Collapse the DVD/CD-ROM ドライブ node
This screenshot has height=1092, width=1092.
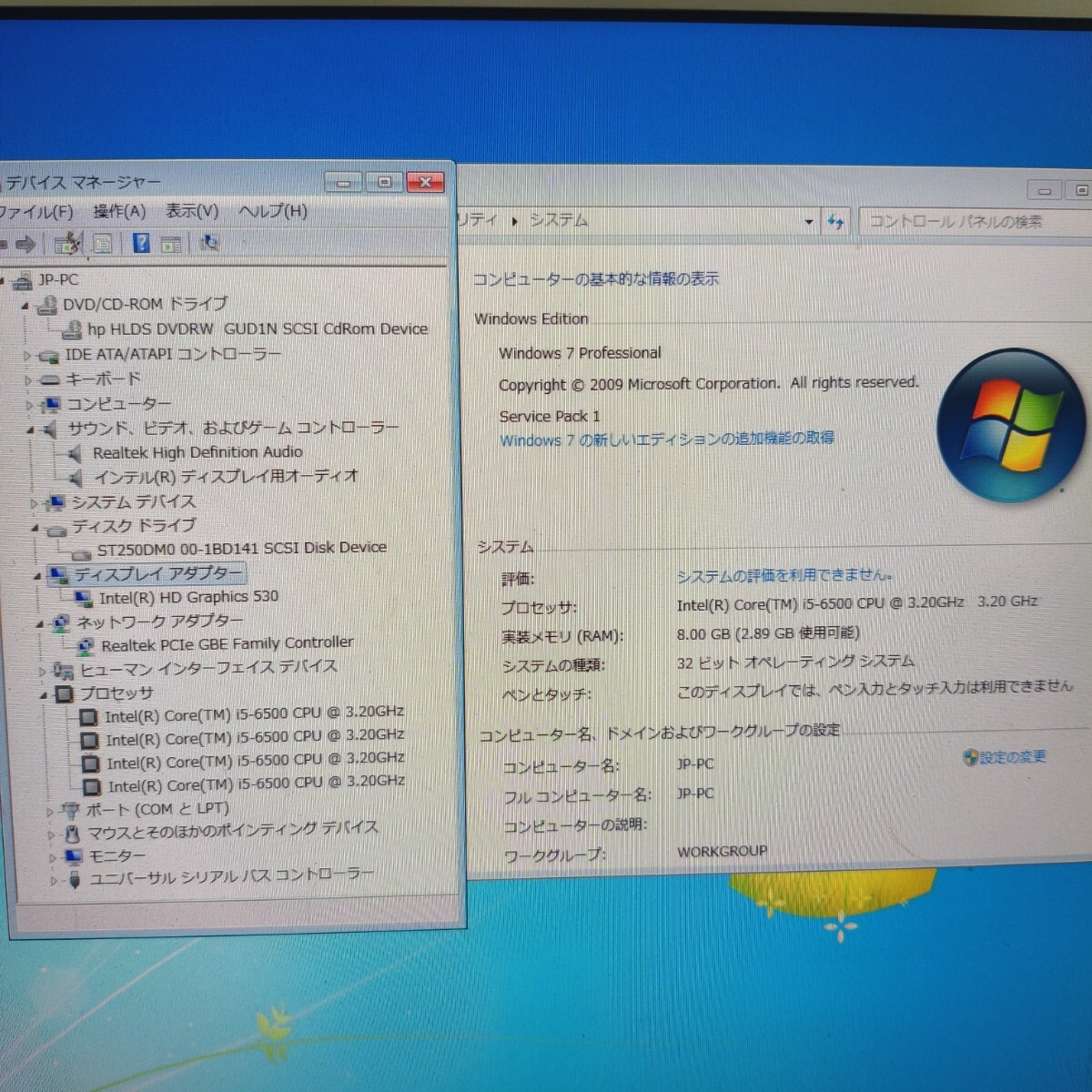click(25, 306)
